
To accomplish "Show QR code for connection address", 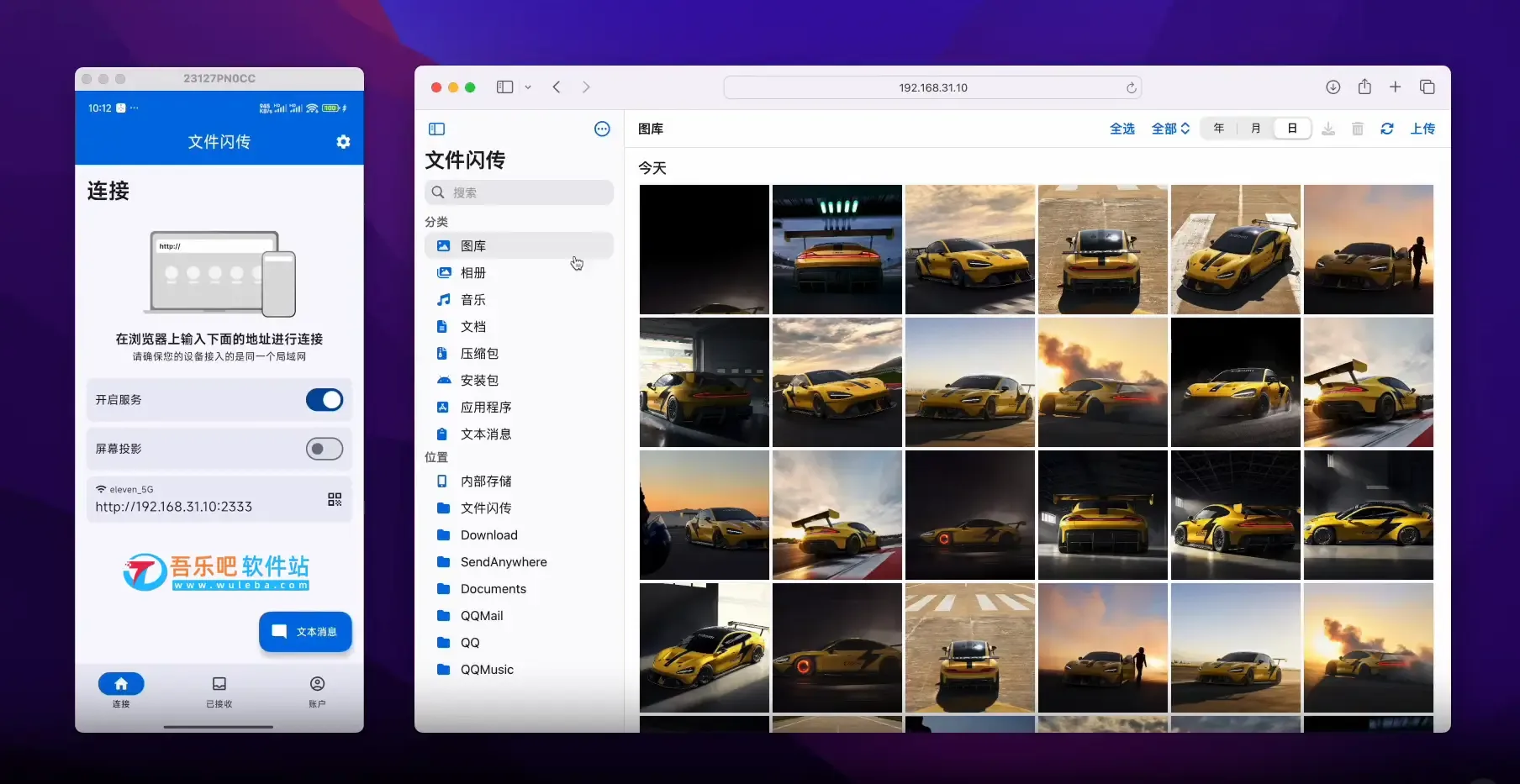I will coord(335,499).
